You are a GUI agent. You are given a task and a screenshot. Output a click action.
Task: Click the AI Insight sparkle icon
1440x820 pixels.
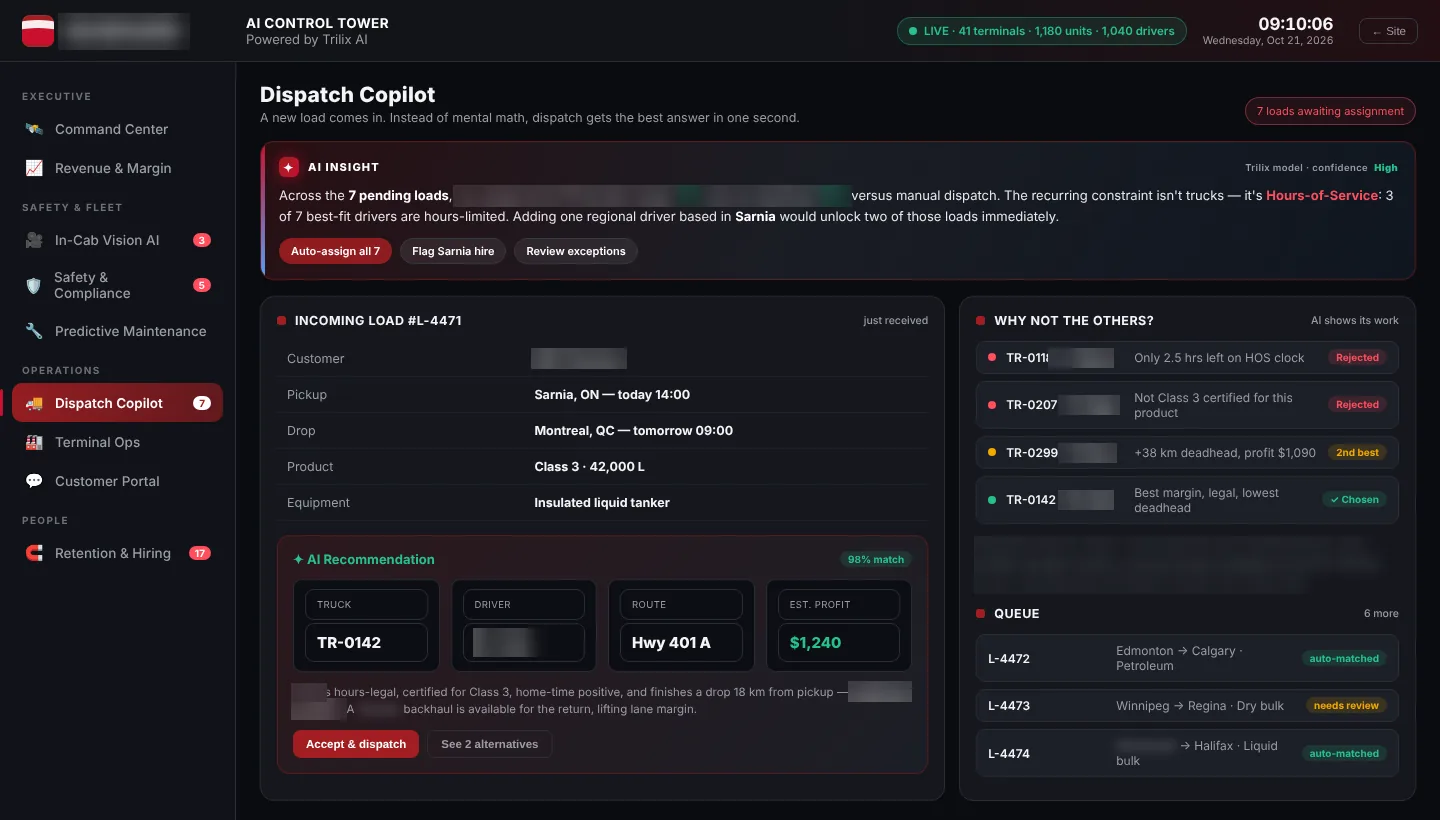point(289,167)
